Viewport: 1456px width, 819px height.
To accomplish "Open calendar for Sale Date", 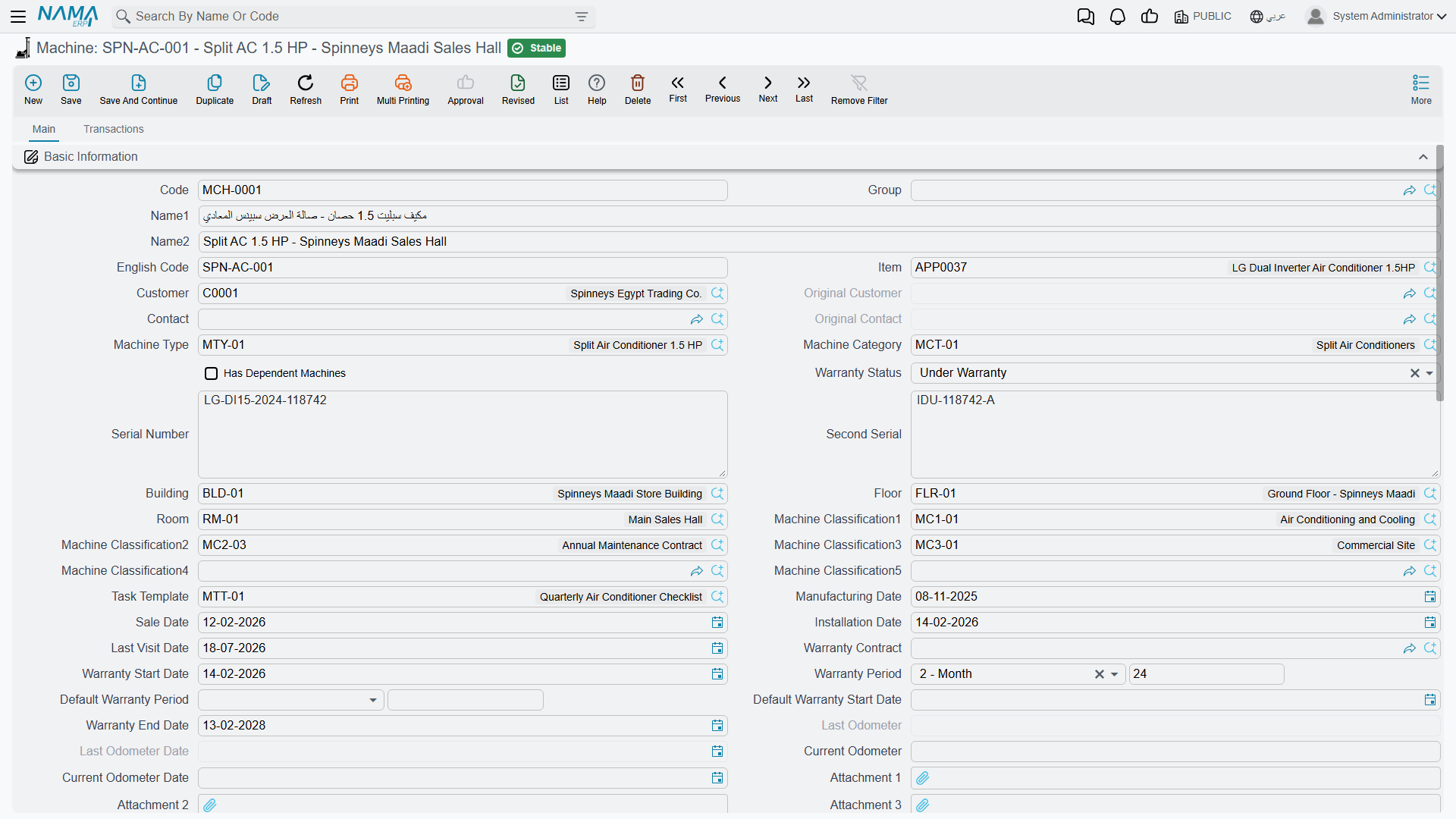I will coord(717,623).
